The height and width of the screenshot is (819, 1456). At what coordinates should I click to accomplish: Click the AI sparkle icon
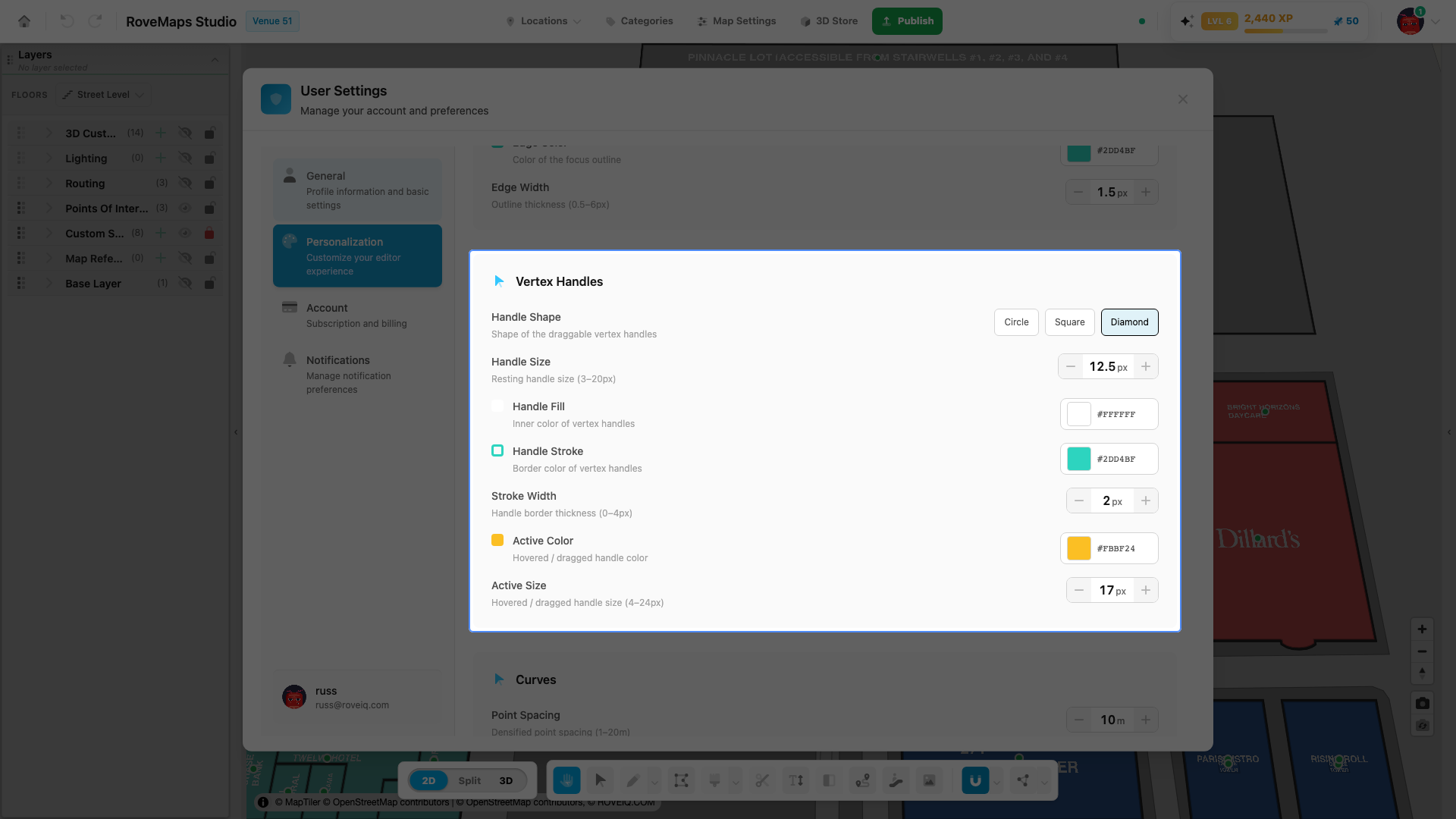[x=1187, y=21]
